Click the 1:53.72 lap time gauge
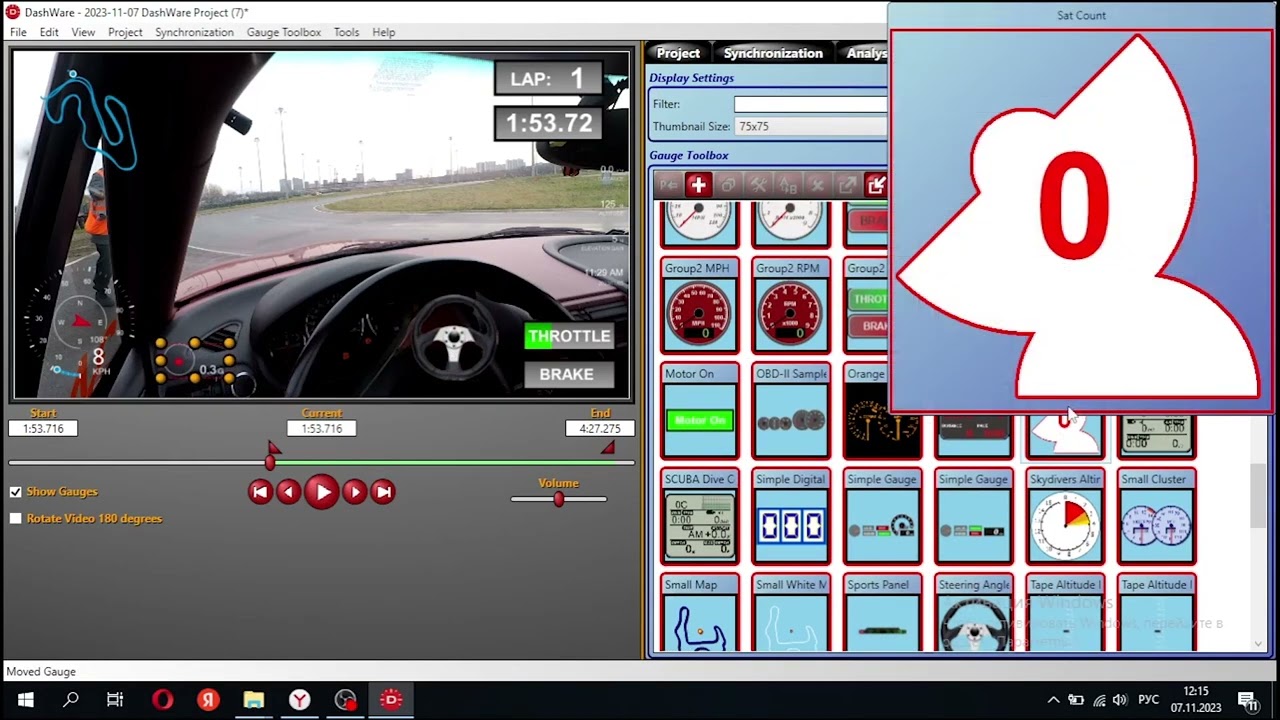This screenshot has width=1280, height=720. (549, 123)
